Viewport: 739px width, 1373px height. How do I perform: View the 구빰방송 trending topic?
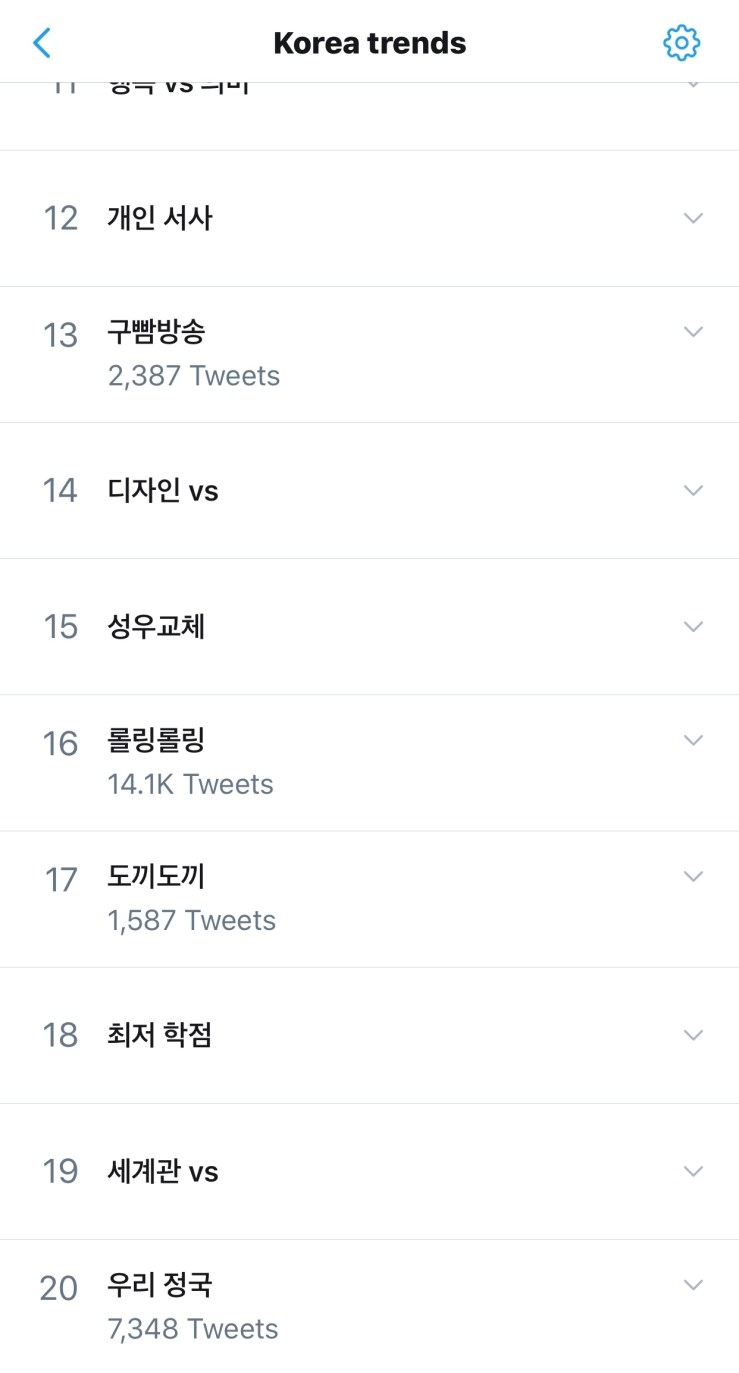pos(157,333)
